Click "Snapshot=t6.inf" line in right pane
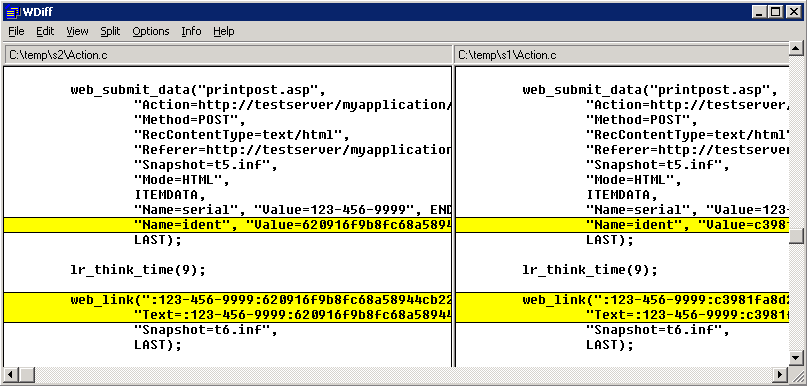Screen dimensions: 807x386 click(658, 330)
